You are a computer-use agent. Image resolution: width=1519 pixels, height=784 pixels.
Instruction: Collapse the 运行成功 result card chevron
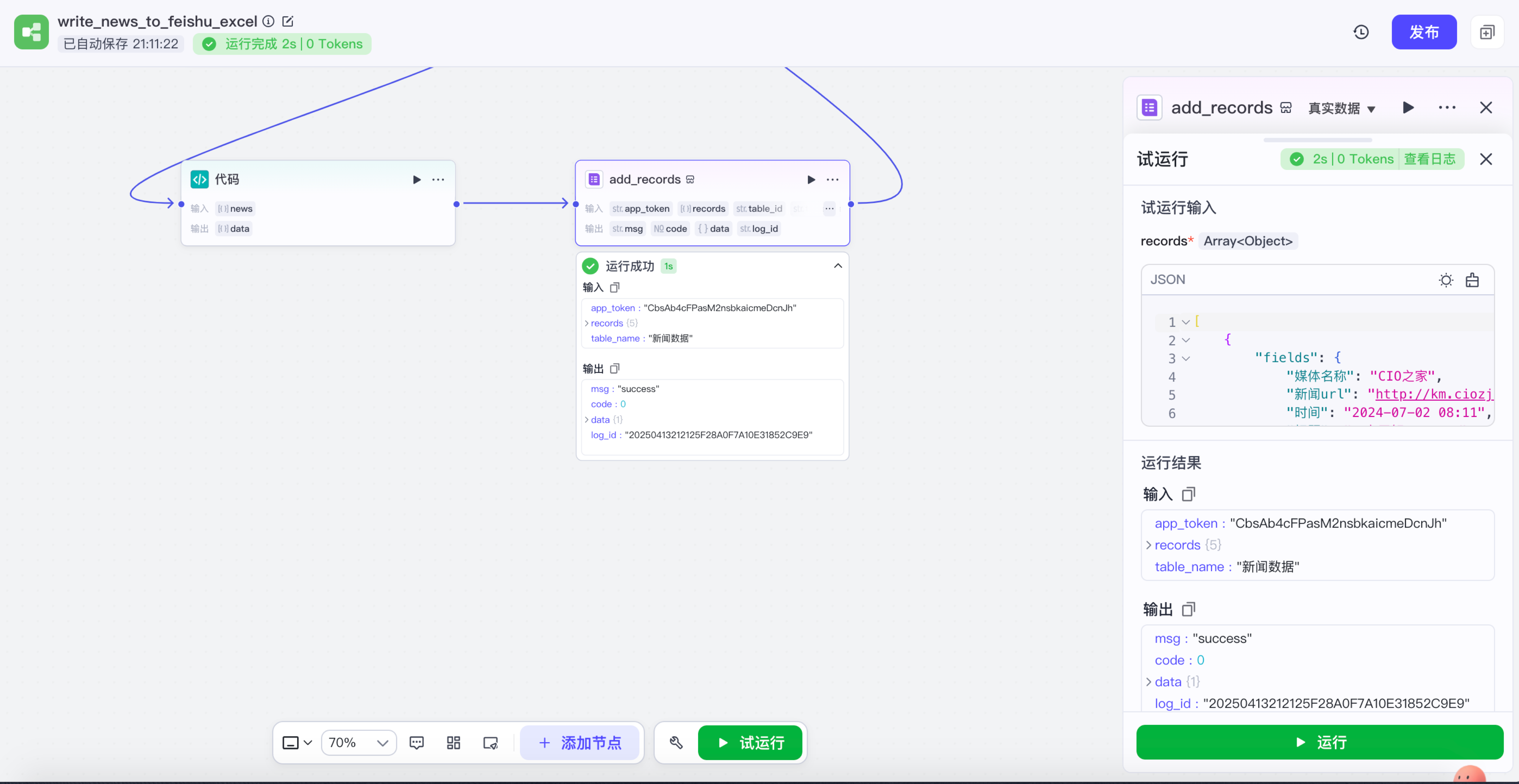click(x=837, y=266)
